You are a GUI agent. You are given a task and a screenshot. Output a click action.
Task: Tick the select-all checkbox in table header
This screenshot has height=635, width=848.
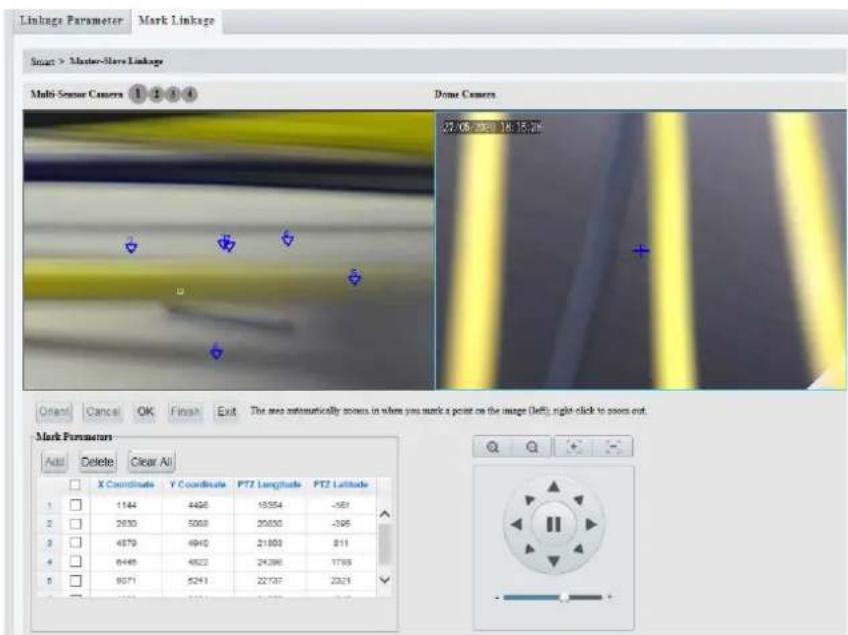[75, 485]
